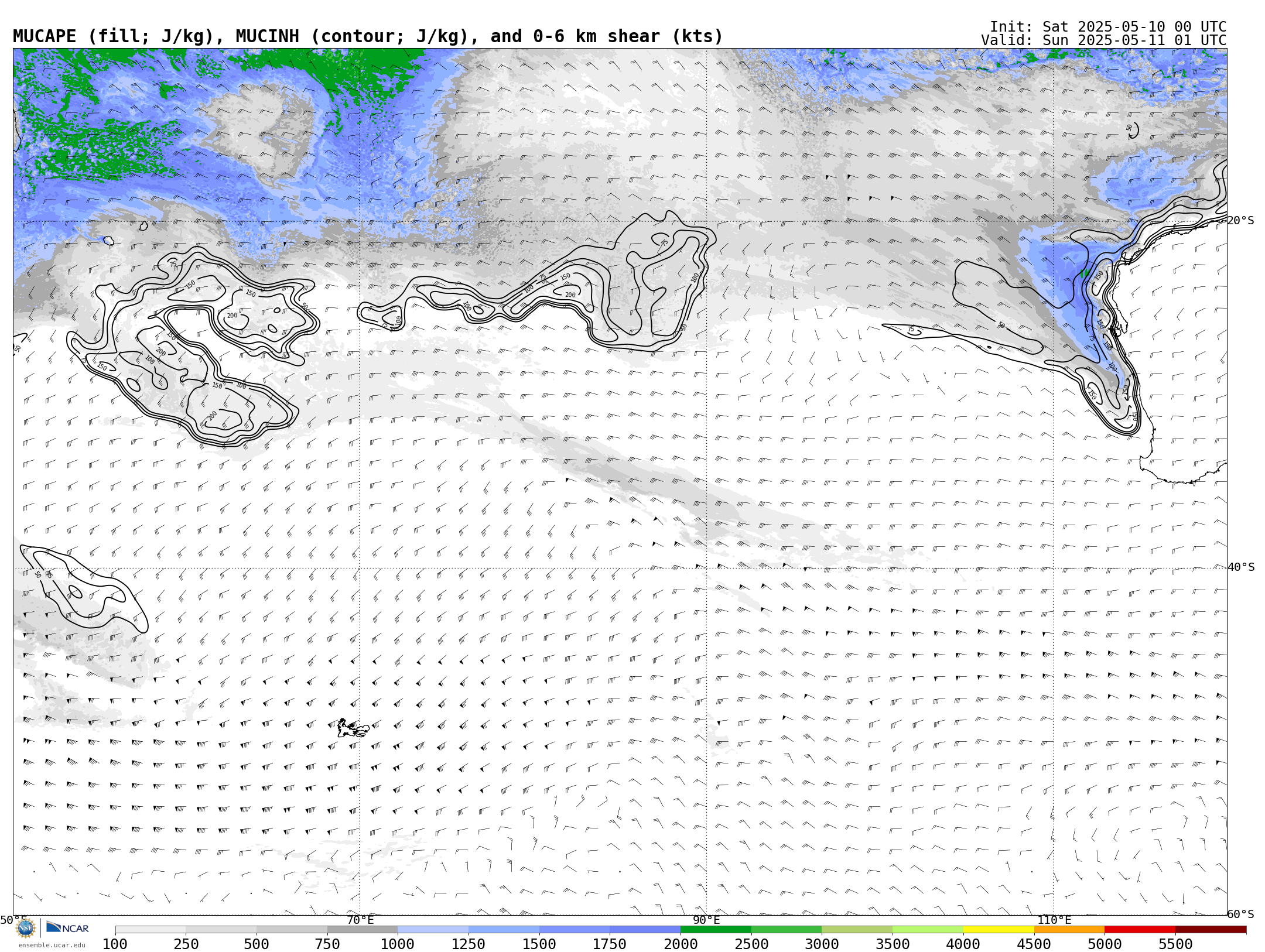This screenshot has height=952, width=1265.
Task: Pick the bright red 5000–5500 colorbar swatch
Action: pos(1140,930)
